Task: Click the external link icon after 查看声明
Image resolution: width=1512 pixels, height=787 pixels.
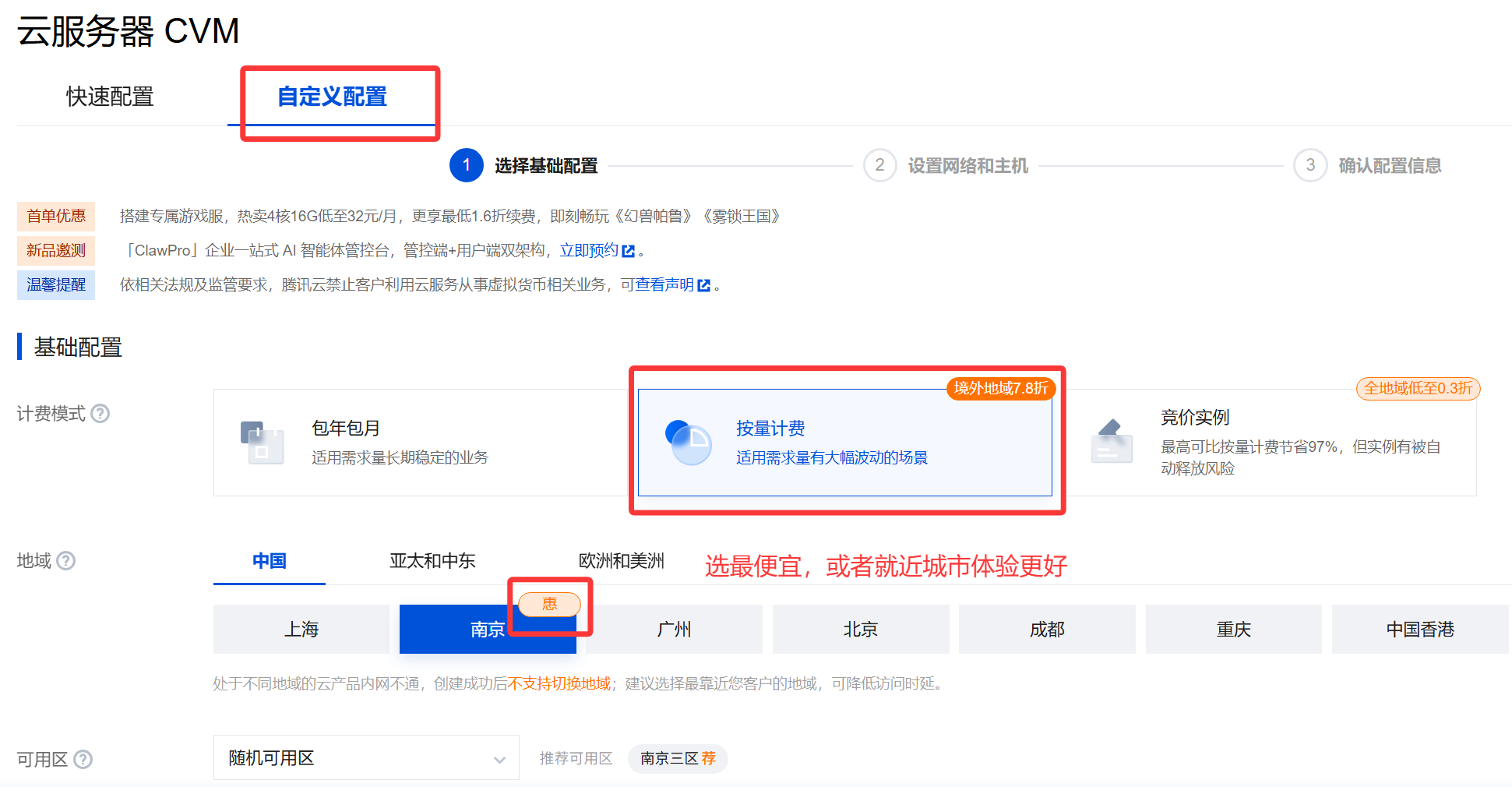Action: pyautogui.click(x=704, y=285)
